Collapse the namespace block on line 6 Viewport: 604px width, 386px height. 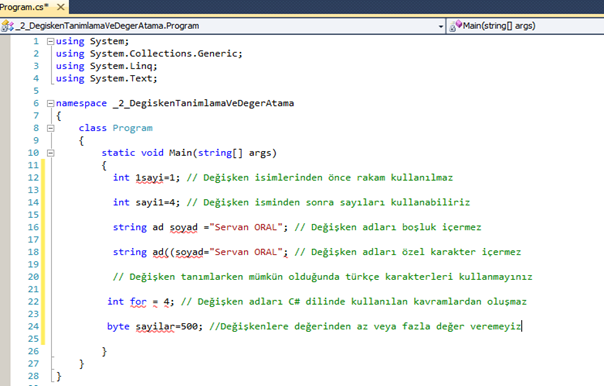coord(50,103)
